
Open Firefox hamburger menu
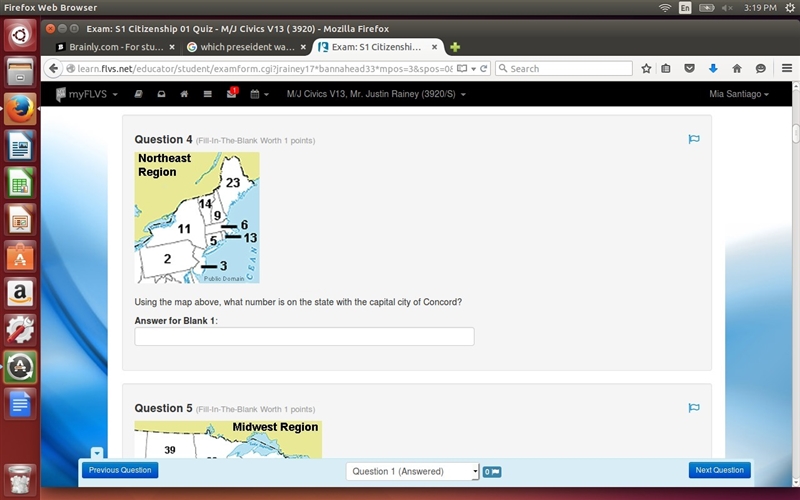pyautogui.click(x=787, y=68)
